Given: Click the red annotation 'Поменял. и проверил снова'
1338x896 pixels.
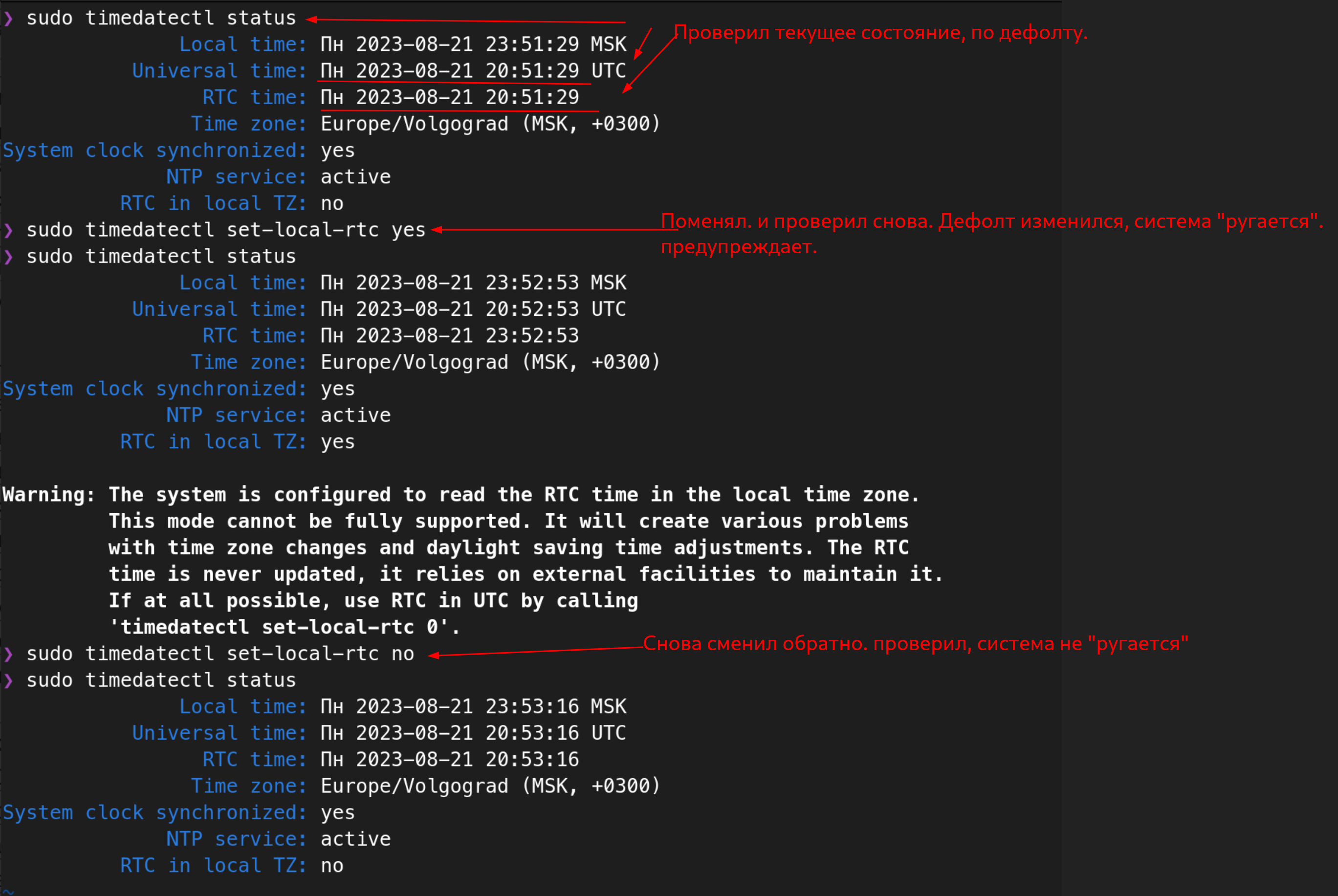Looking at the screenshot, I should tap(796, 221).
